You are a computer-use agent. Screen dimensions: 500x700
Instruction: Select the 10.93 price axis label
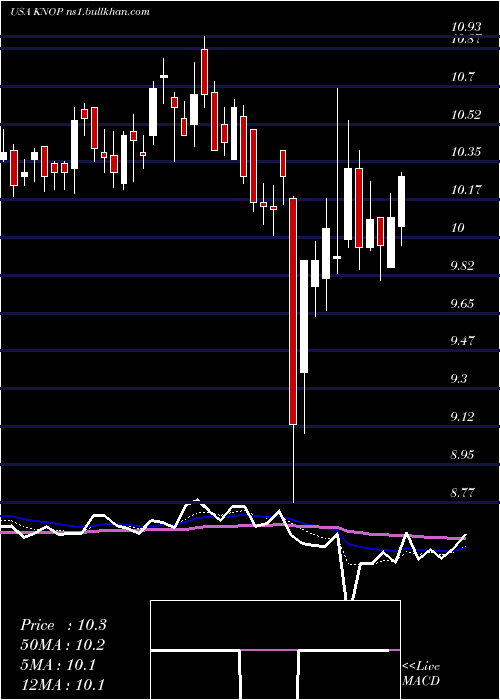pos(466,28)
